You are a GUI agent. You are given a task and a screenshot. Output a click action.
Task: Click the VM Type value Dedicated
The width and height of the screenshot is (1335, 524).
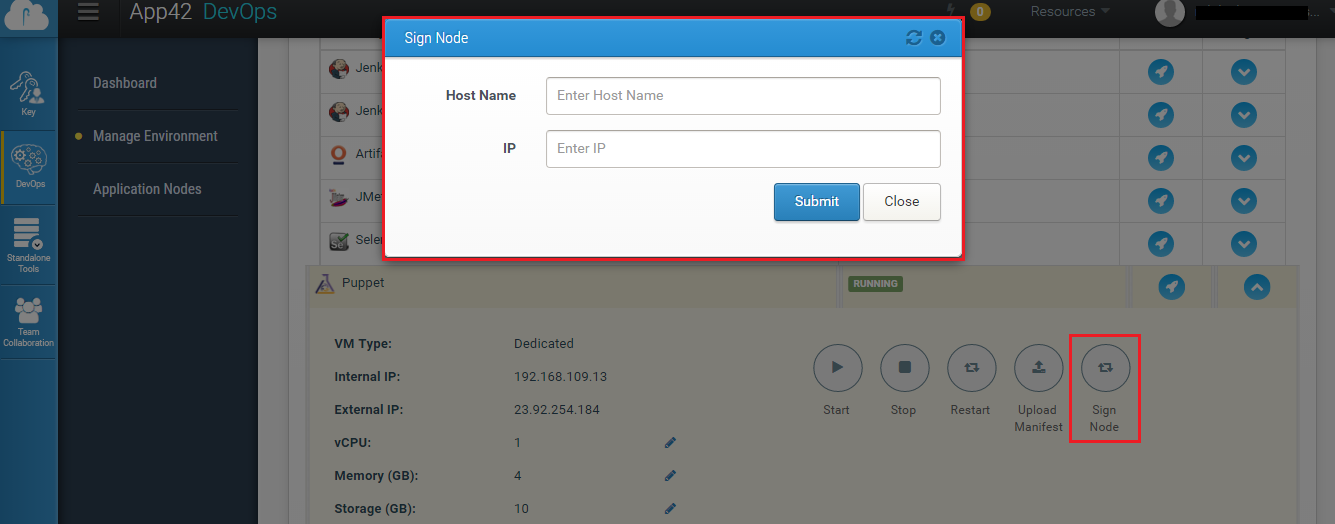[544, 344]
